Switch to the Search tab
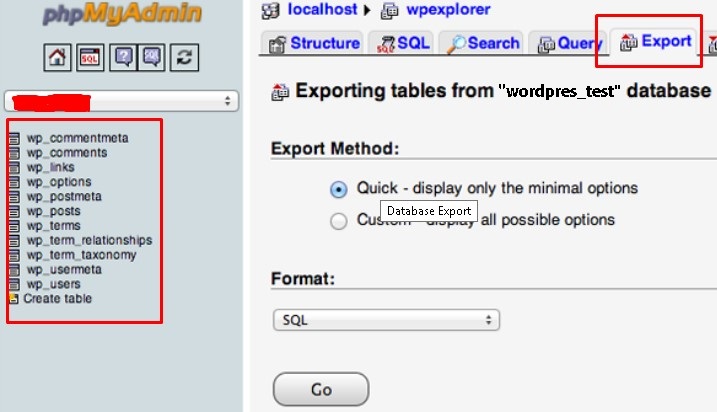 tap(482, 43)
